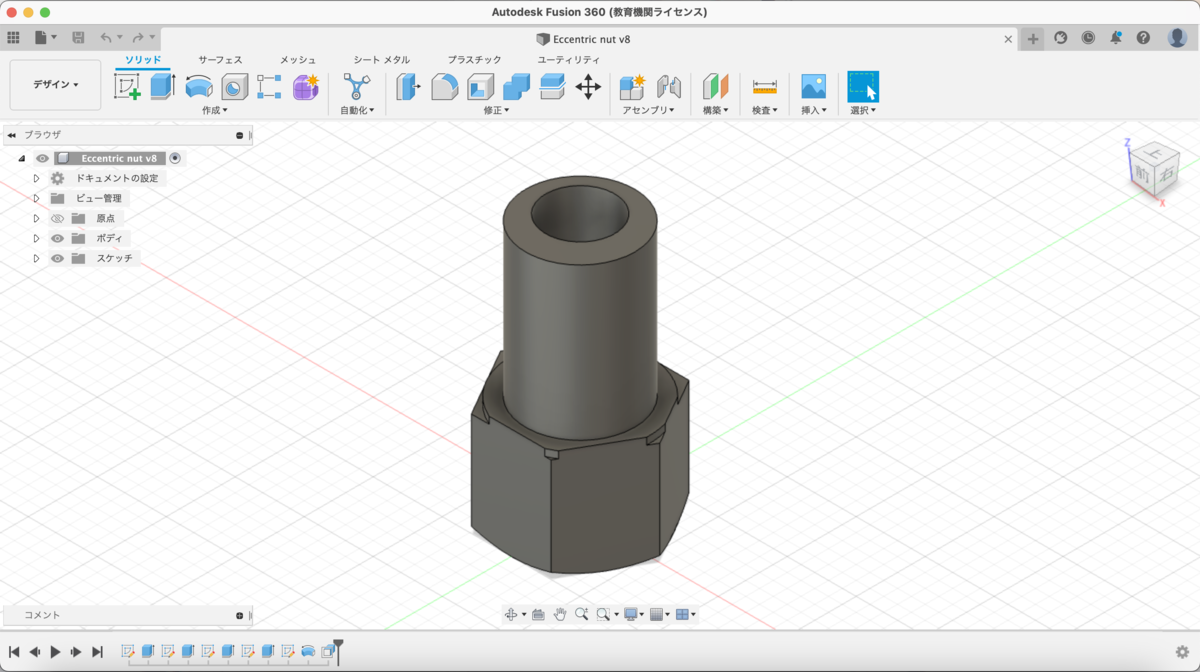Choose the Fillet tool
This screenshot has height=672, width=1200.
pyautogui.click(x=445, y=87)
